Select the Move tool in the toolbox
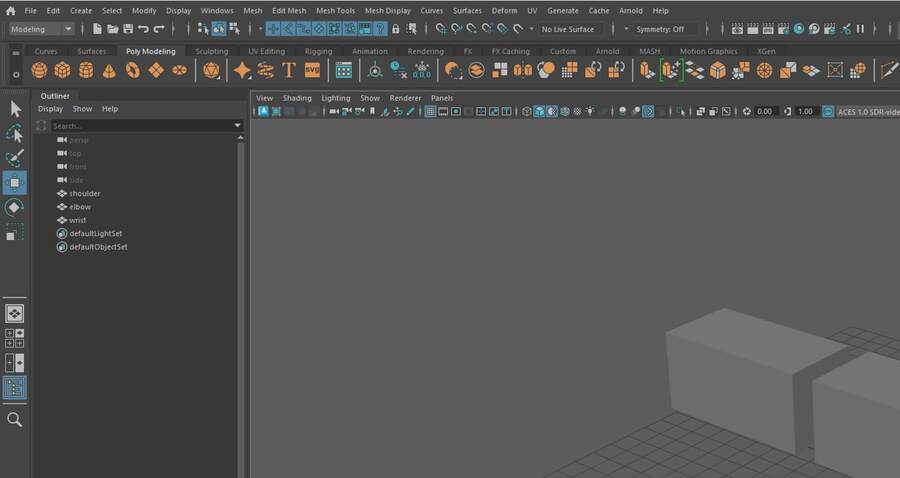Viewport: 900px width, 478px height. 15,183
